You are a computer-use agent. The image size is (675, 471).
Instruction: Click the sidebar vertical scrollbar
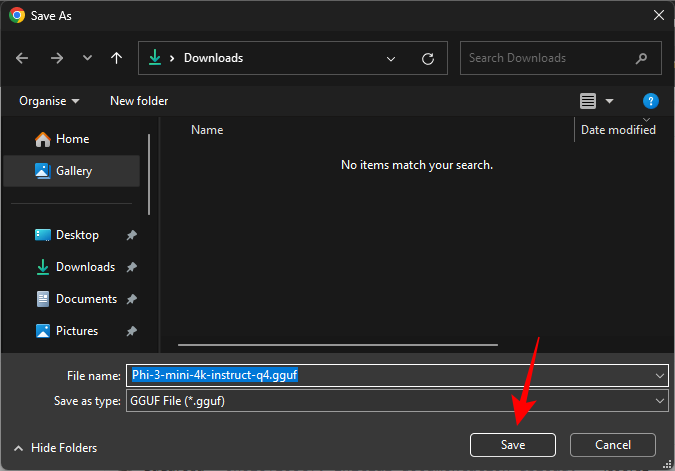(x=149, y=174)
